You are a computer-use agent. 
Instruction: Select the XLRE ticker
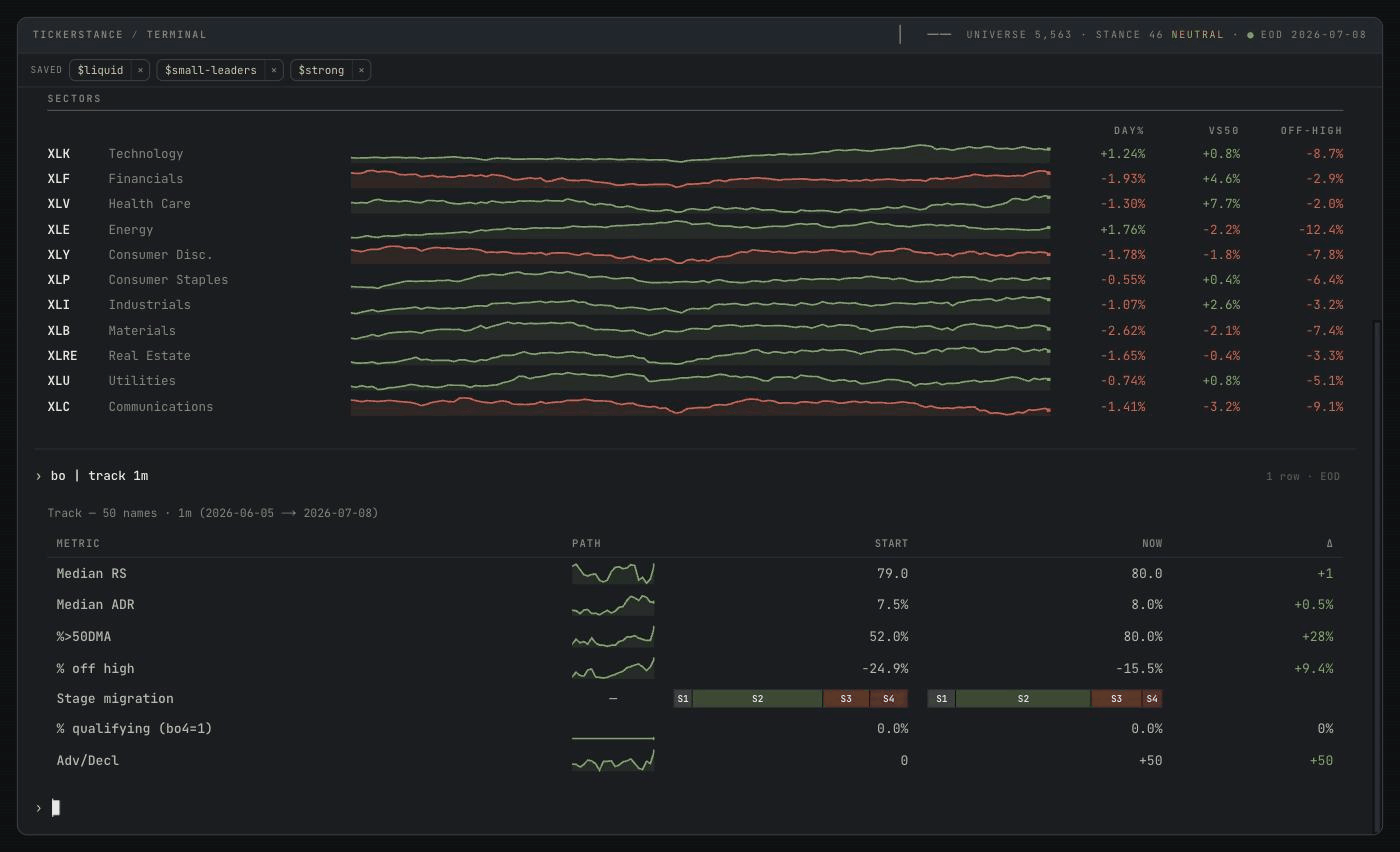[x=62, y=356]
